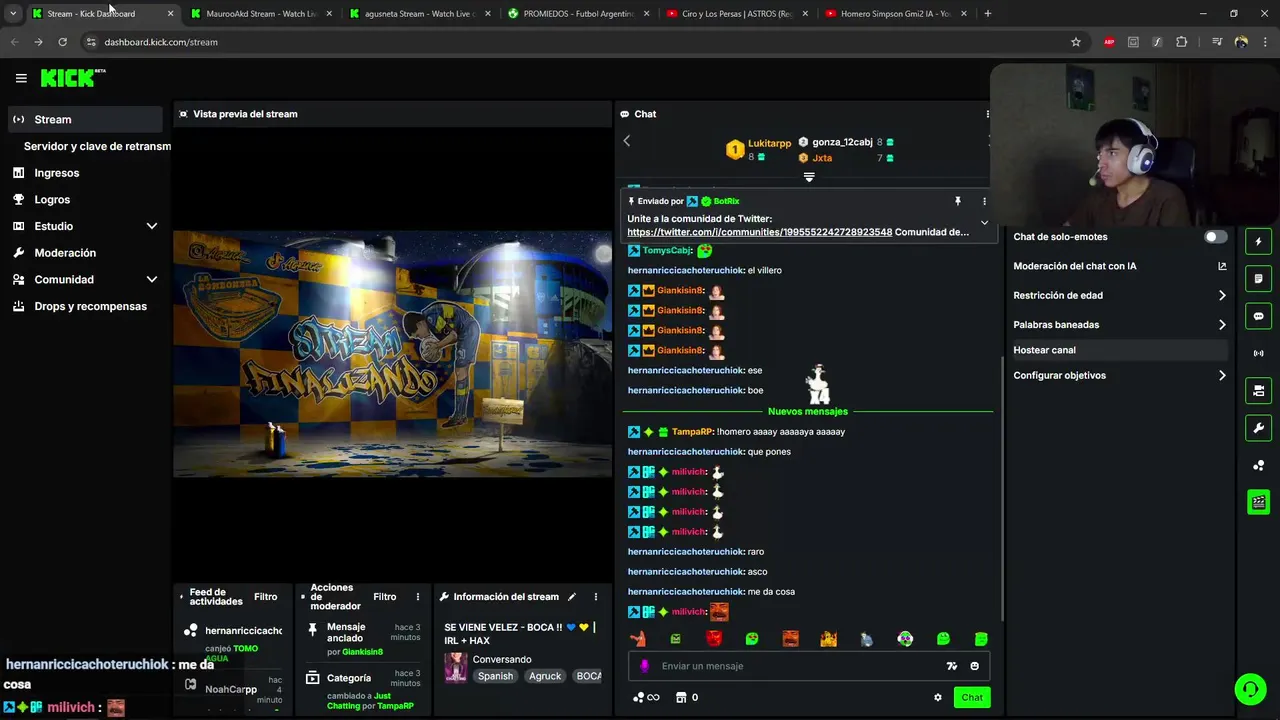Open chat settings gear icon
The image size is (1280, 720).
938,698
